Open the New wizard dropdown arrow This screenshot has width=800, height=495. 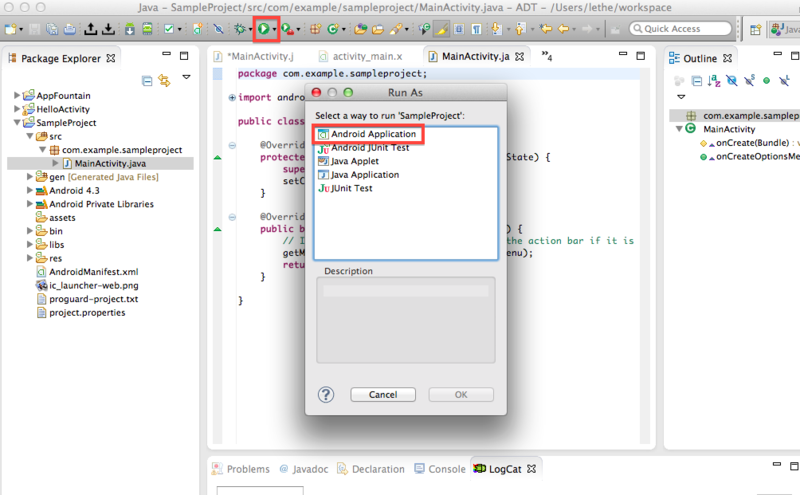click(21, 30)
